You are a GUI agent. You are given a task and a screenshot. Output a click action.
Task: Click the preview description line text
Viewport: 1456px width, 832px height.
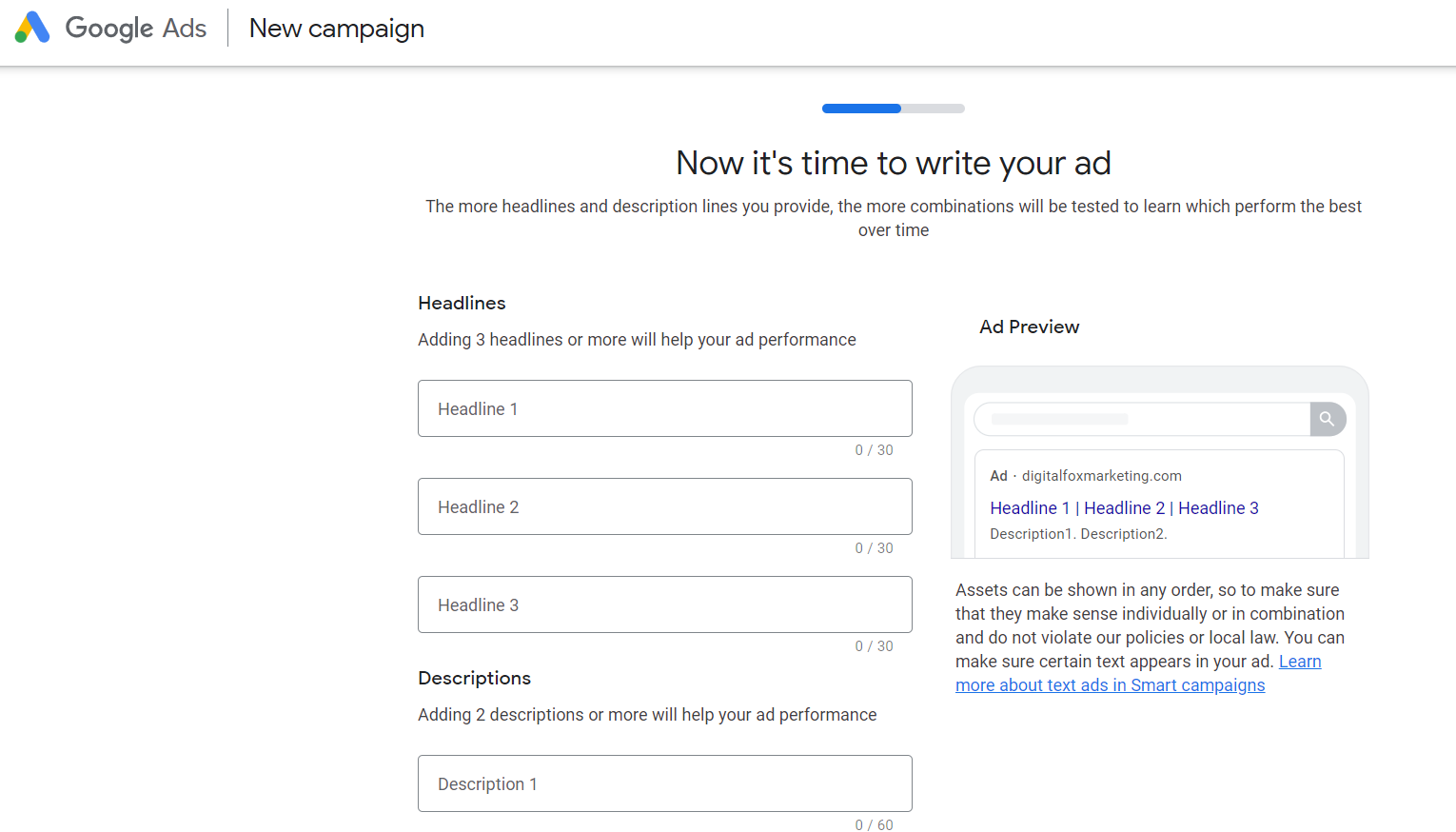[1078, 534]
